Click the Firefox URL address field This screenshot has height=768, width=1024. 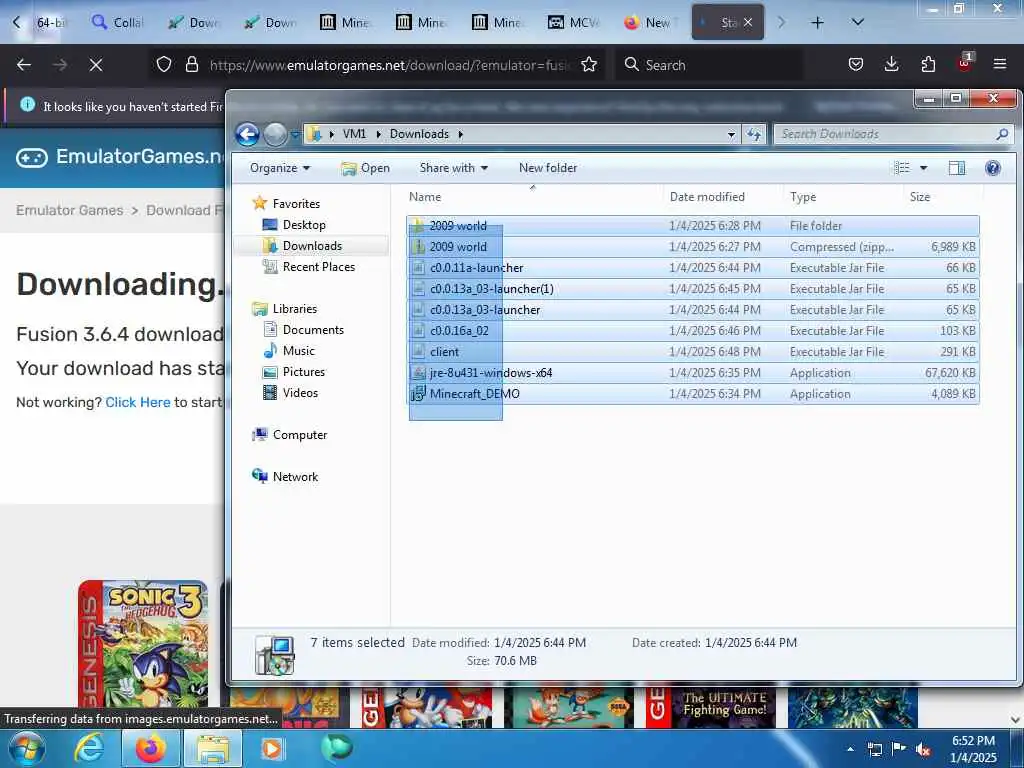[389, 65]
